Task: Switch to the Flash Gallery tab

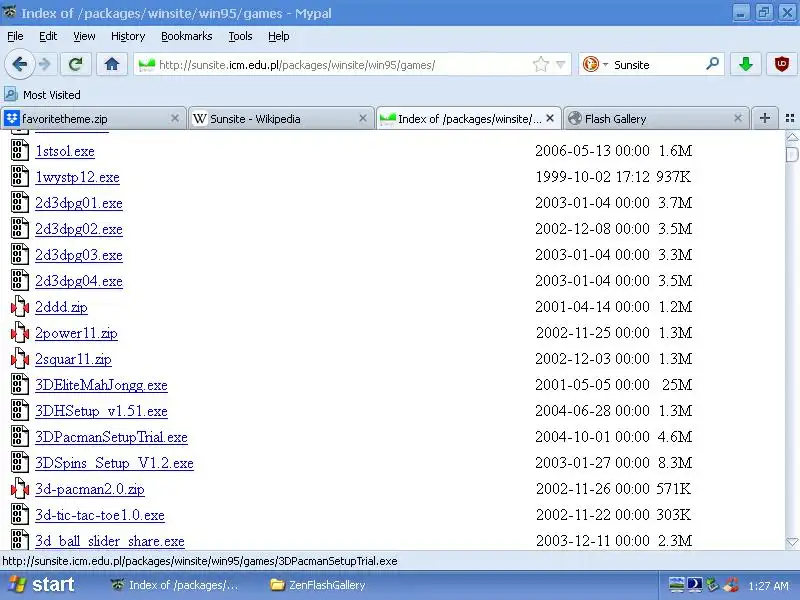Action: (x=656, y=119)
